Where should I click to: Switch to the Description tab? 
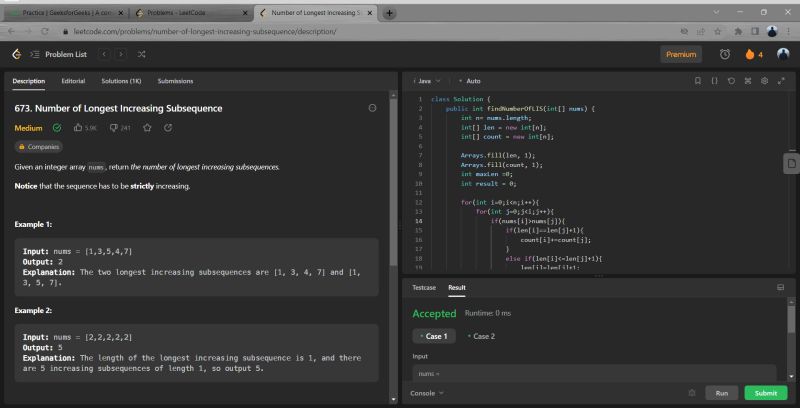tap(29, 81)
